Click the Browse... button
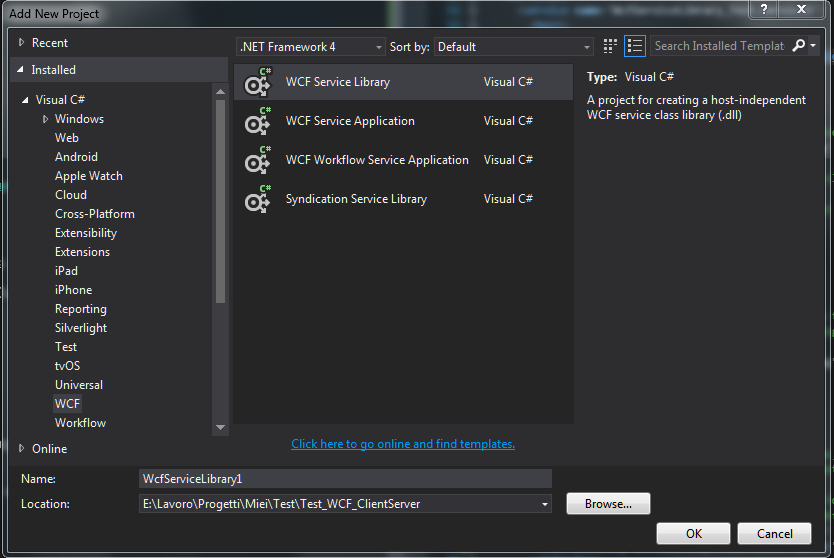 [x=608, y=504]
